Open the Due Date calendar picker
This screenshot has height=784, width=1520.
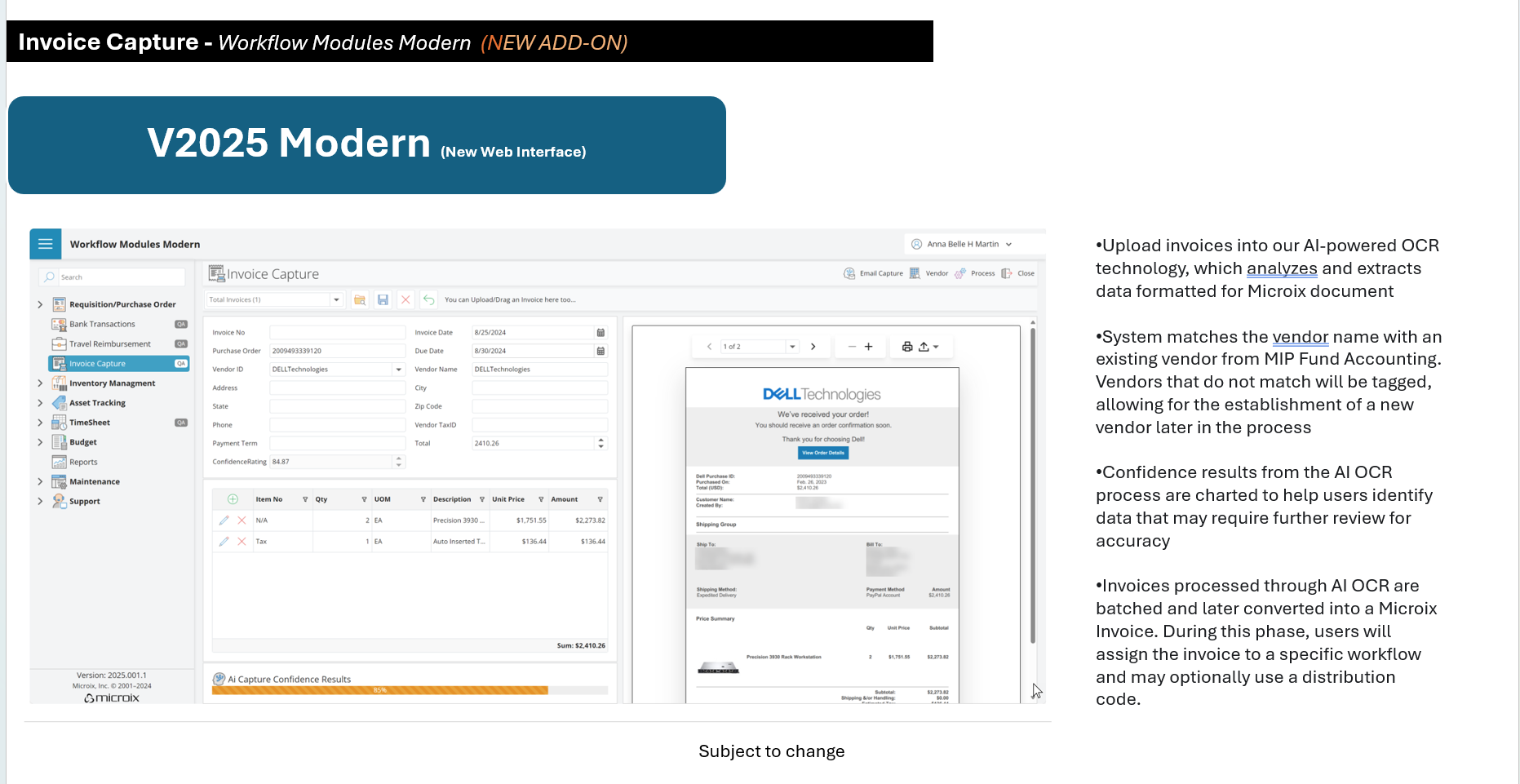(600, 351)
